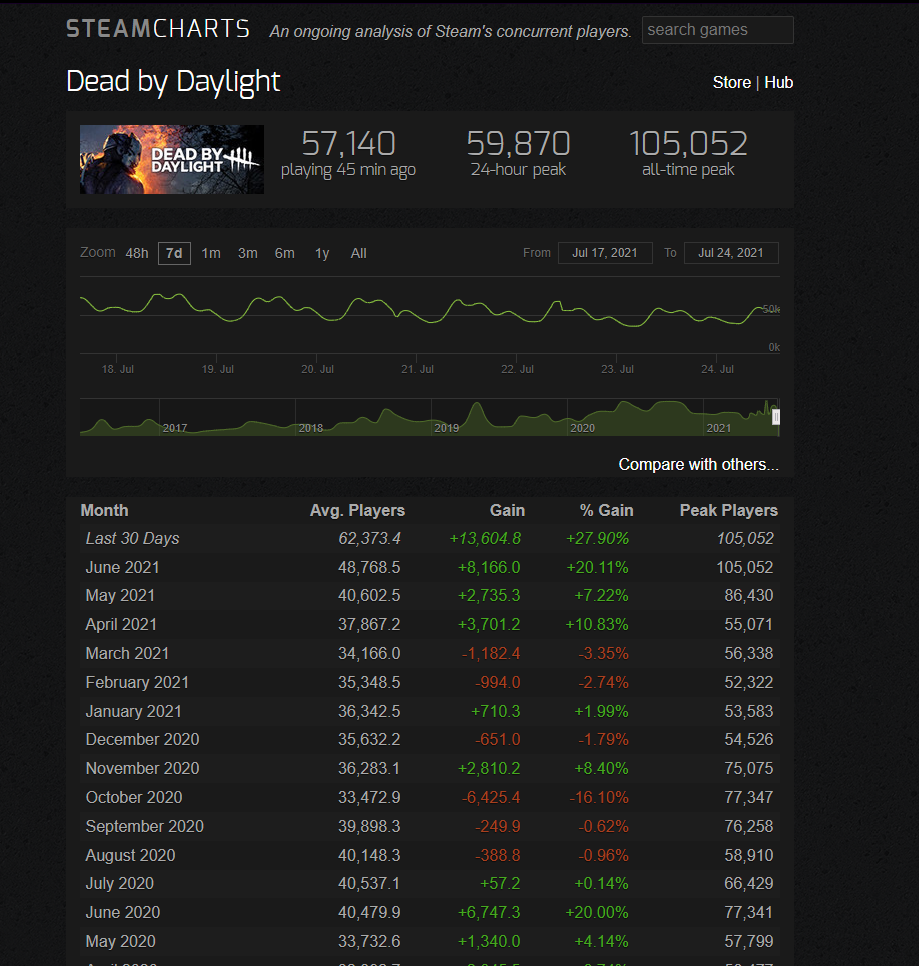
Task: Click percent gain +20.00%
Action: [x=597, y=912]
